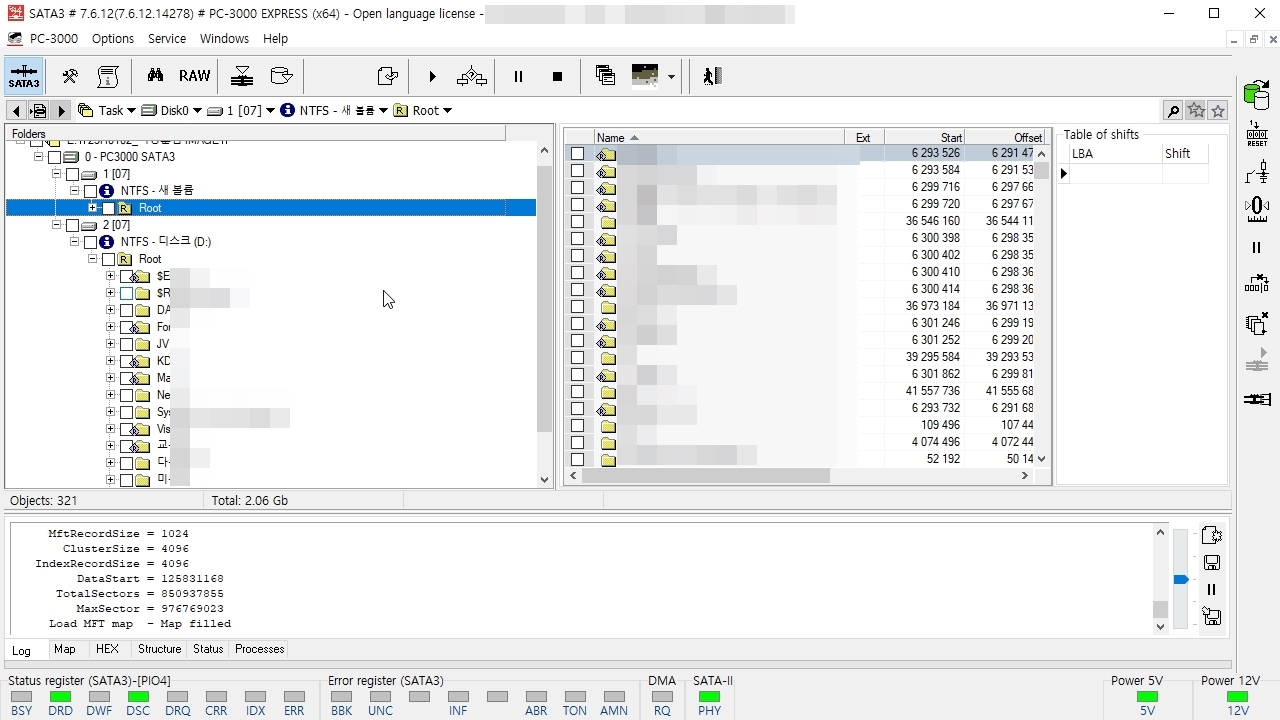Expand the highlighted Root node in folder tree

click(92, 208)
